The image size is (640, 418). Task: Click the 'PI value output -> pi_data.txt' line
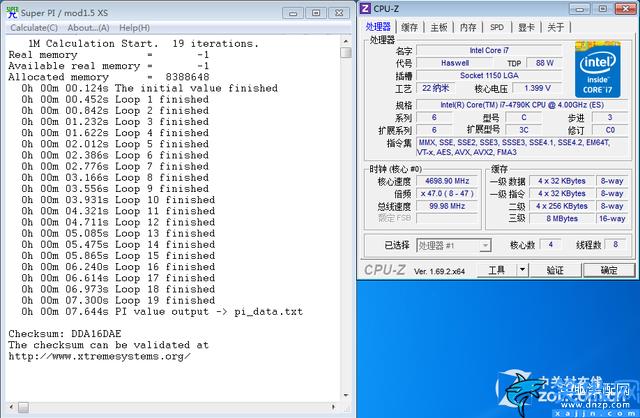[x=162, y=312]
